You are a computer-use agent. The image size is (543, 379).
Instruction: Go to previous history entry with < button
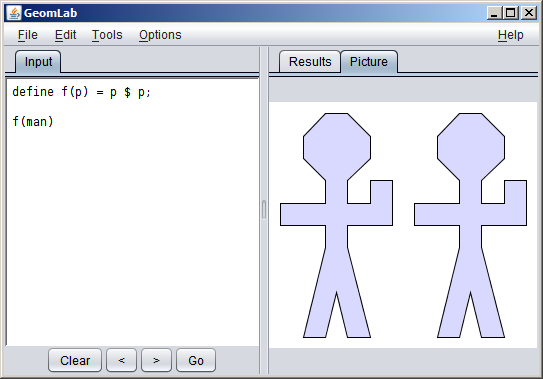pos(121,360)
